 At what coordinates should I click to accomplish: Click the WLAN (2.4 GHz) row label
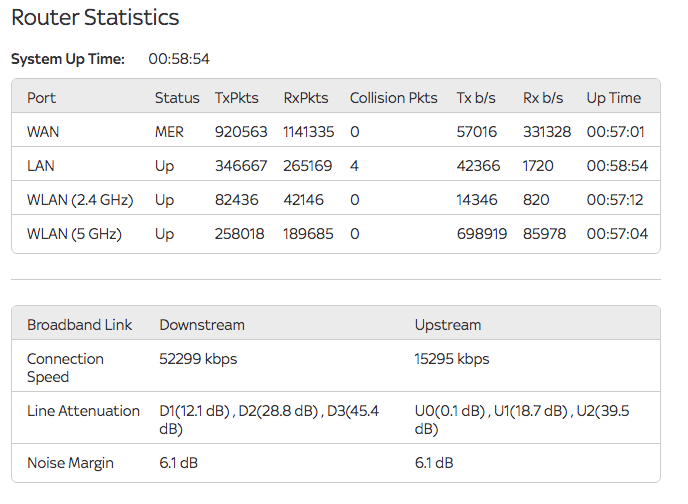(x=80, y=200)
